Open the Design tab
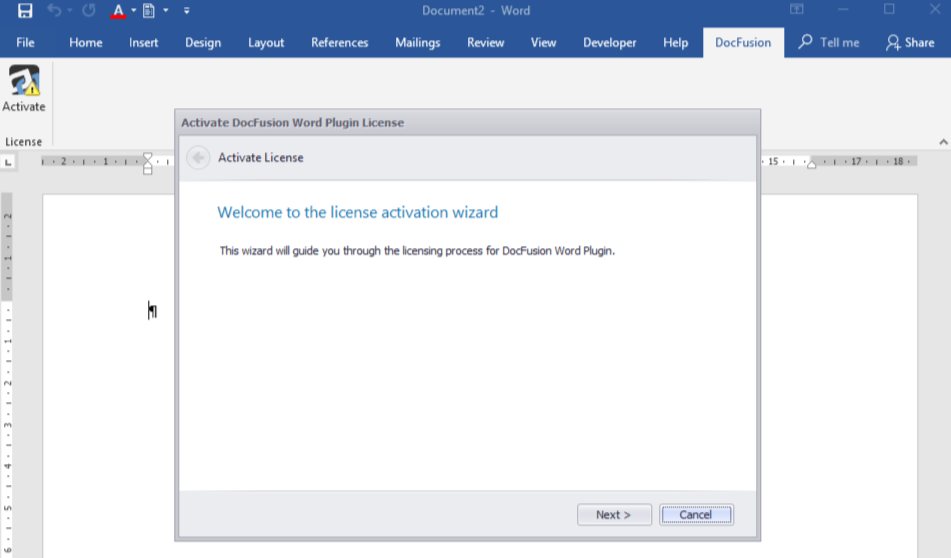 pyautogui.click(x=203, y=42)
